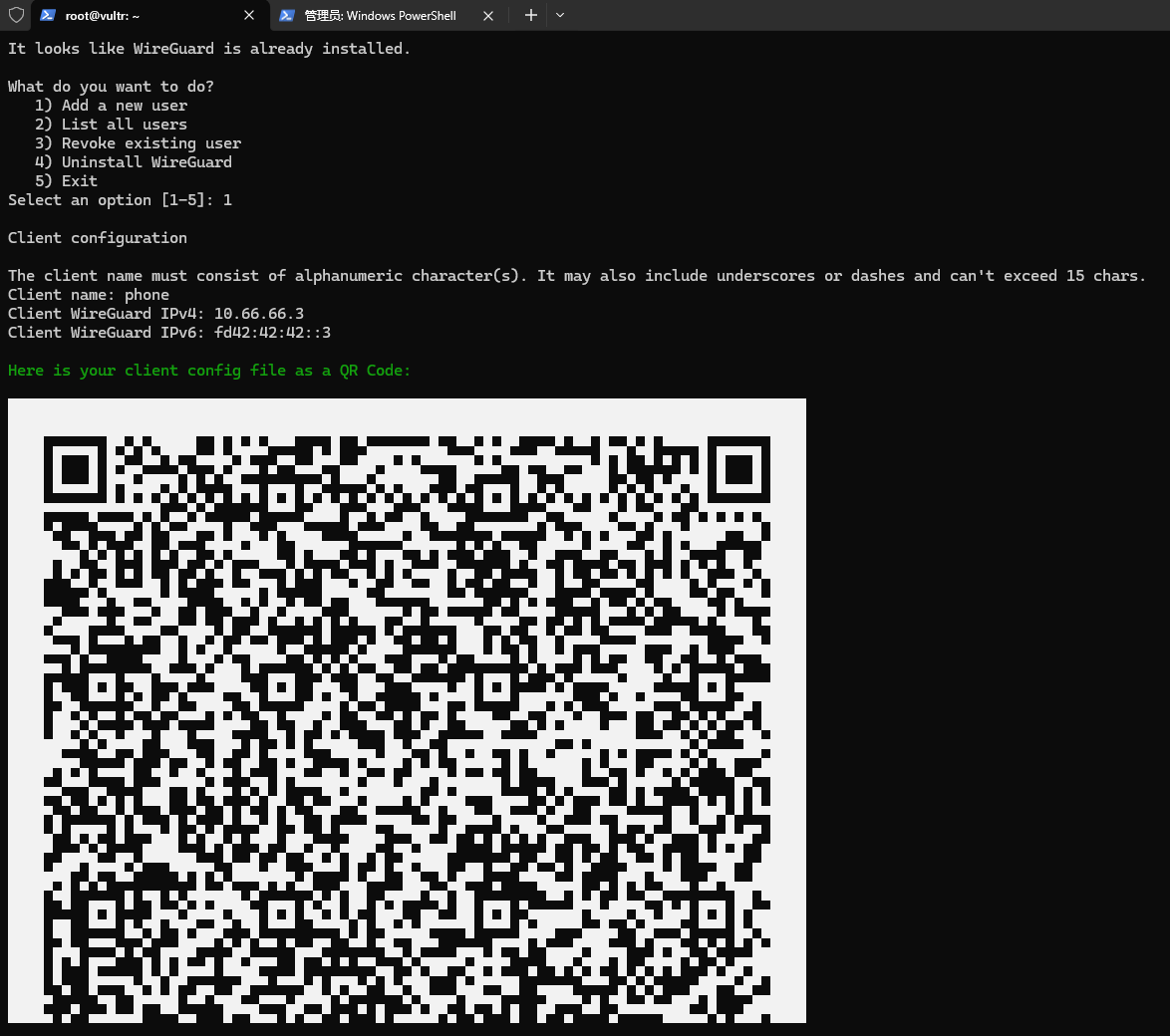
Task: Click the IPv6 address fd42:42:42::3
Action: [x=272, y=333]
